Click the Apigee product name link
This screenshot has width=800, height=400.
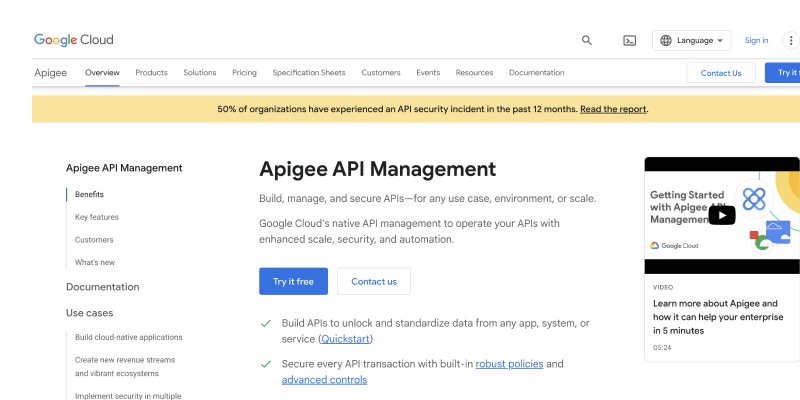coord(51,72)
